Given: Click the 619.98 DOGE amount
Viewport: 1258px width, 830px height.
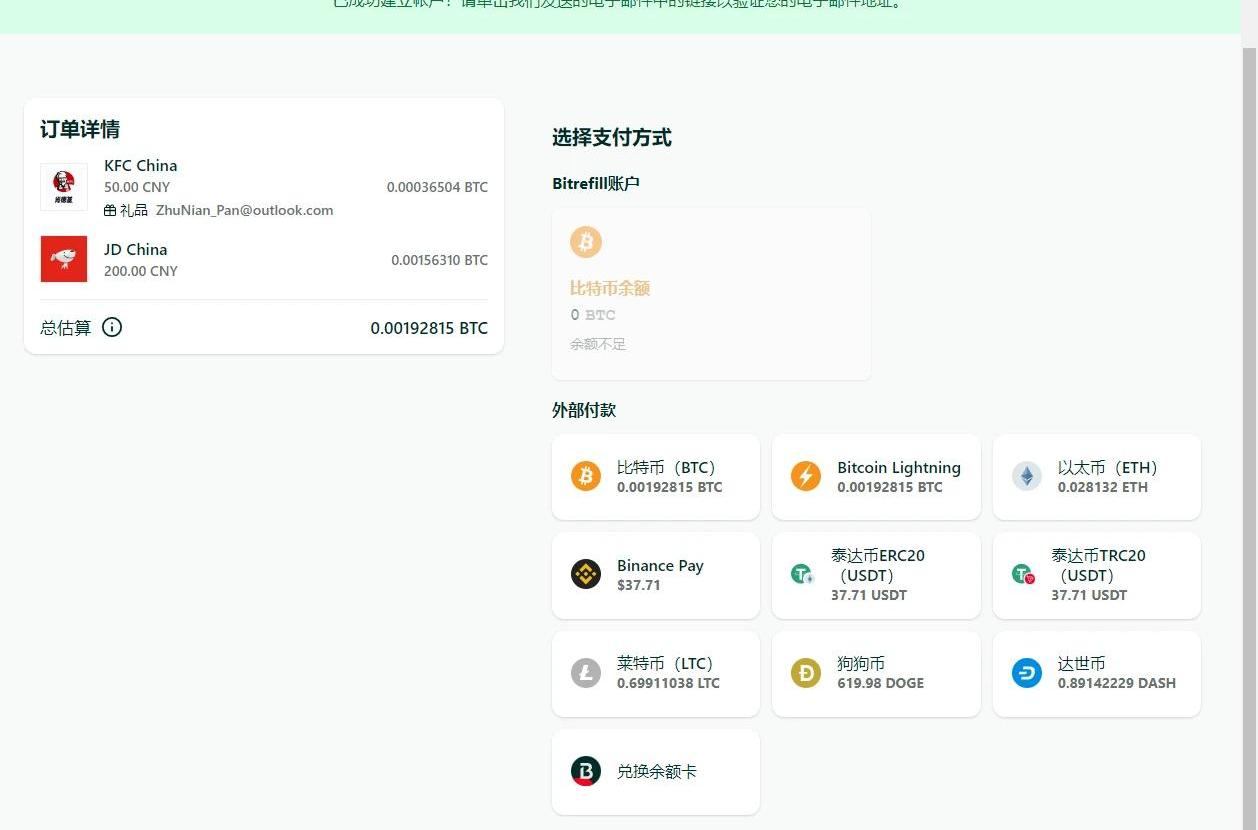Looking at the screenshot, I should [x=881, y=684].
